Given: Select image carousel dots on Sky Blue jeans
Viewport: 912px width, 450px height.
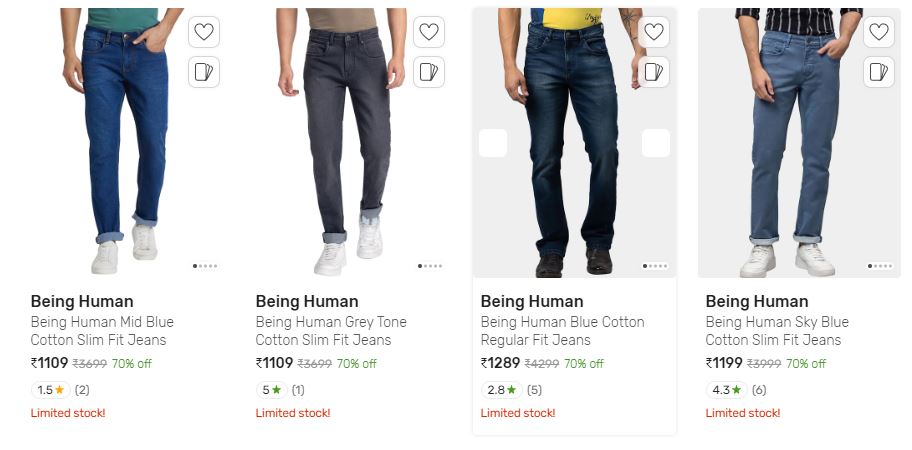Looking at the screenshot, I should pos(880,266).
